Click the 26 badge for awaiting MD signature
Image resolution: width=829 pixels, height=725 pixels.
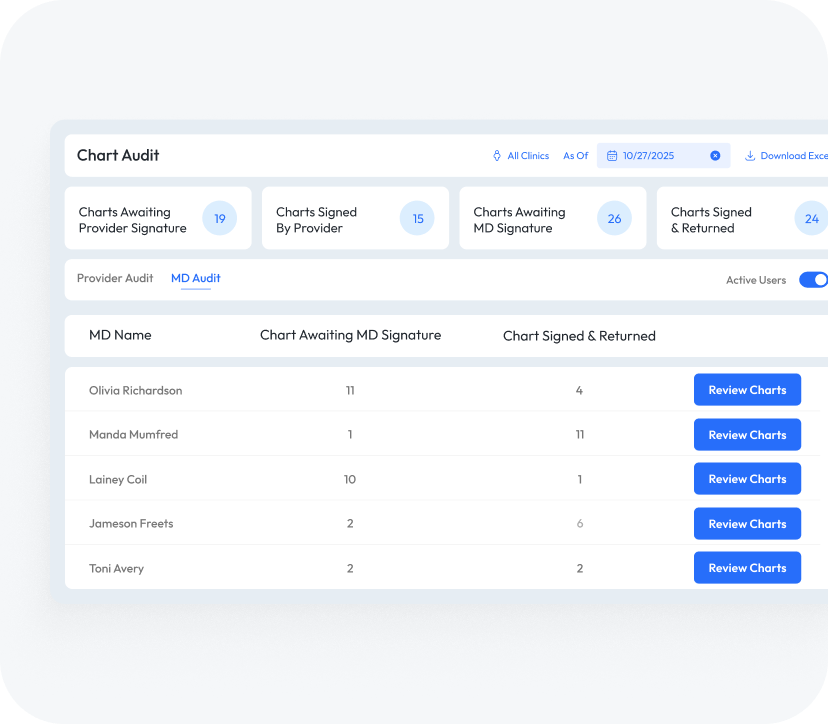(x=614, y=219)
